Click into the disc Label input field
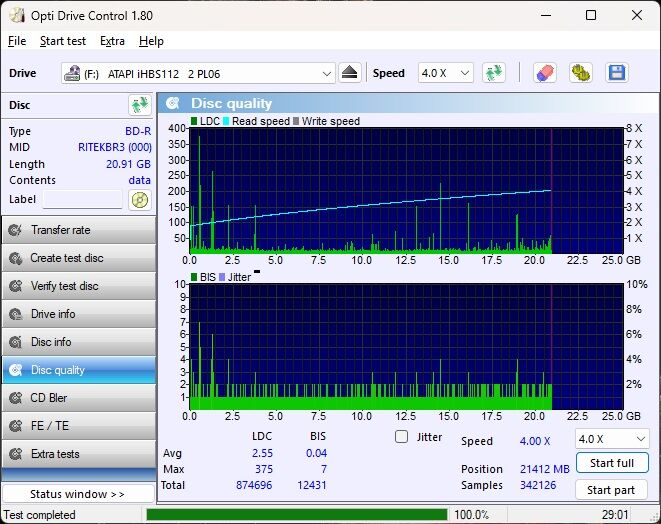Viewport: 661px width, 524px height. coord(83,199)
